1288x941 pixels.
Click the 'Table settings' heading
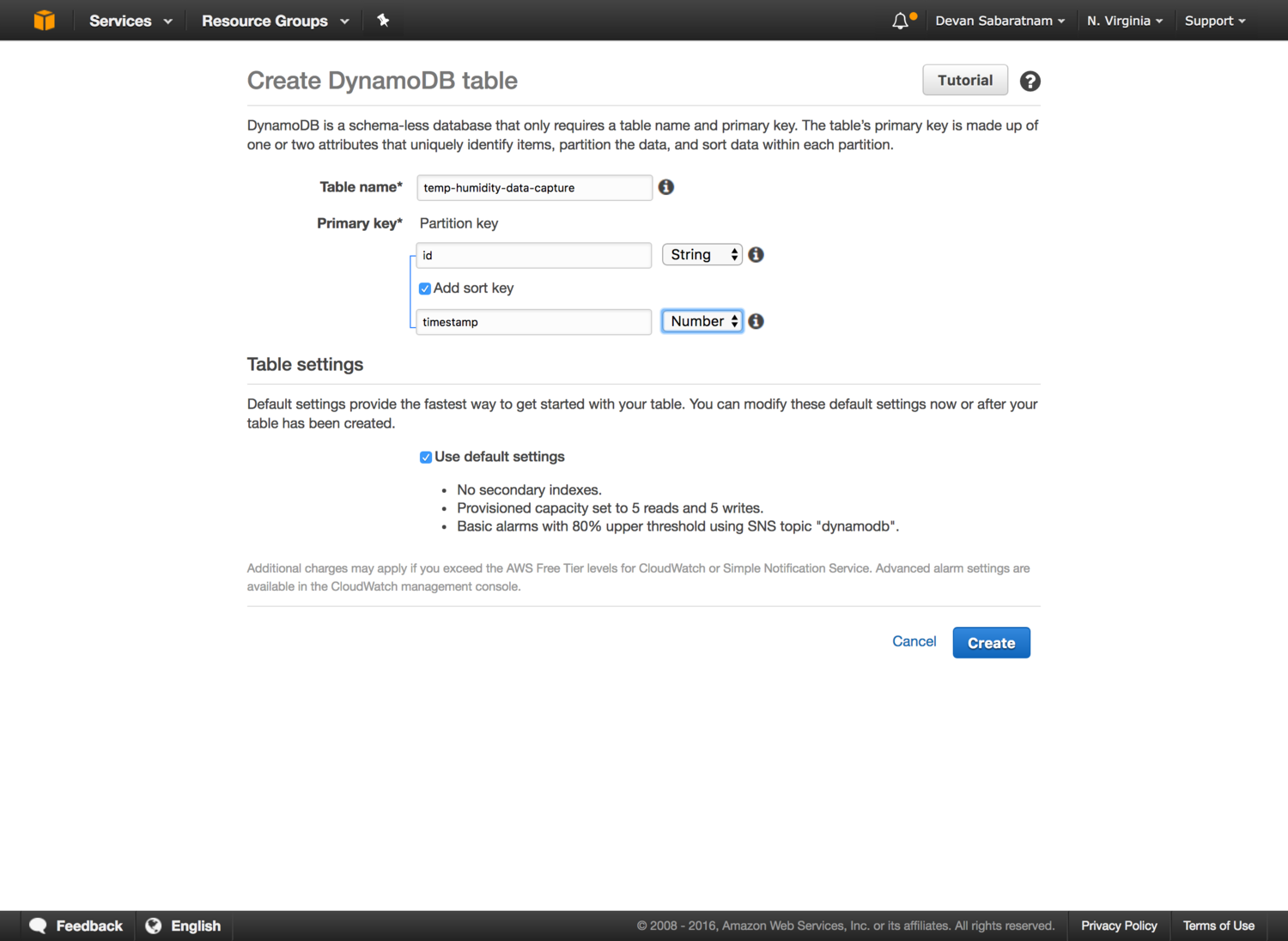(305, 364)
